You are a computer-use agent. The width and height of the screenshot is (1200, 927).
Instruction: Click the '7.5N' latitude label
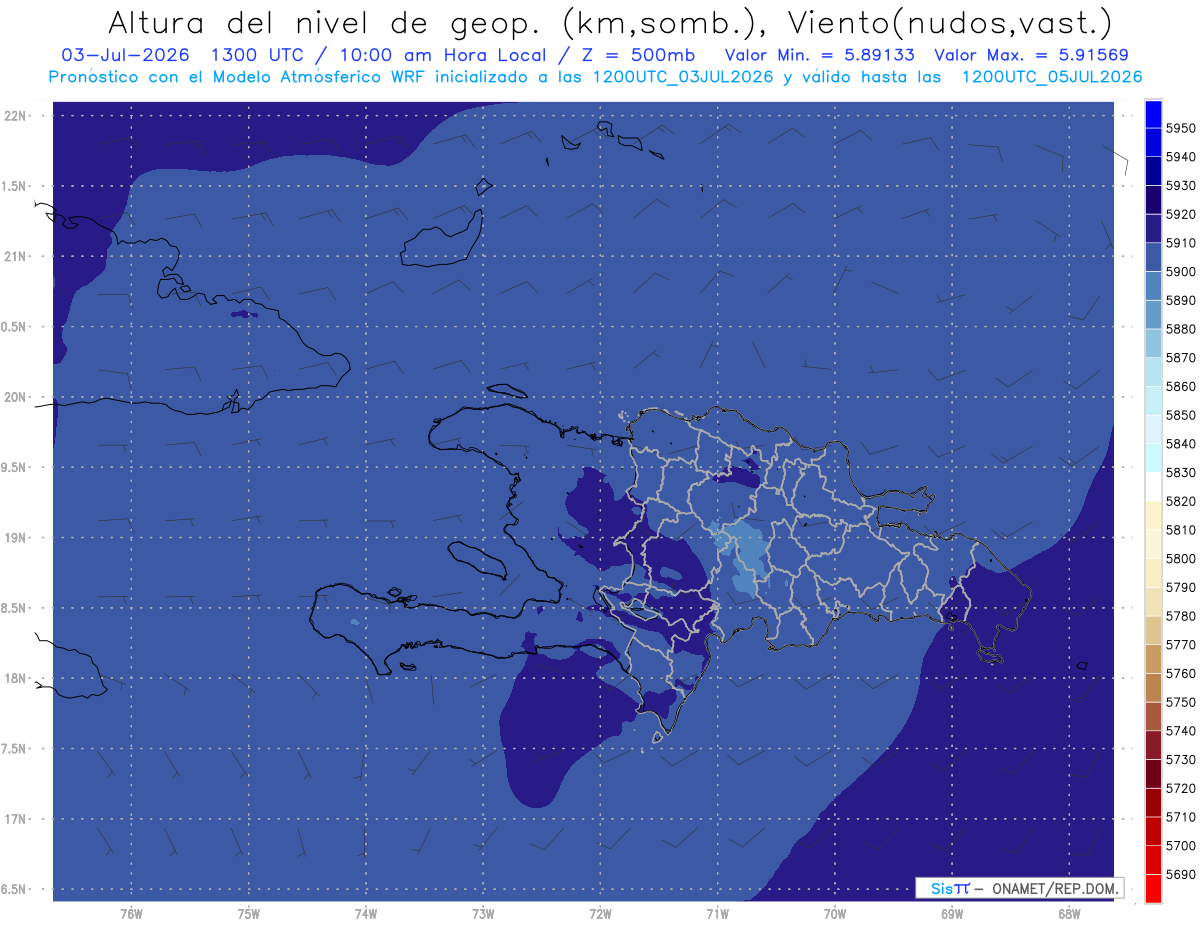click(14, 748)
